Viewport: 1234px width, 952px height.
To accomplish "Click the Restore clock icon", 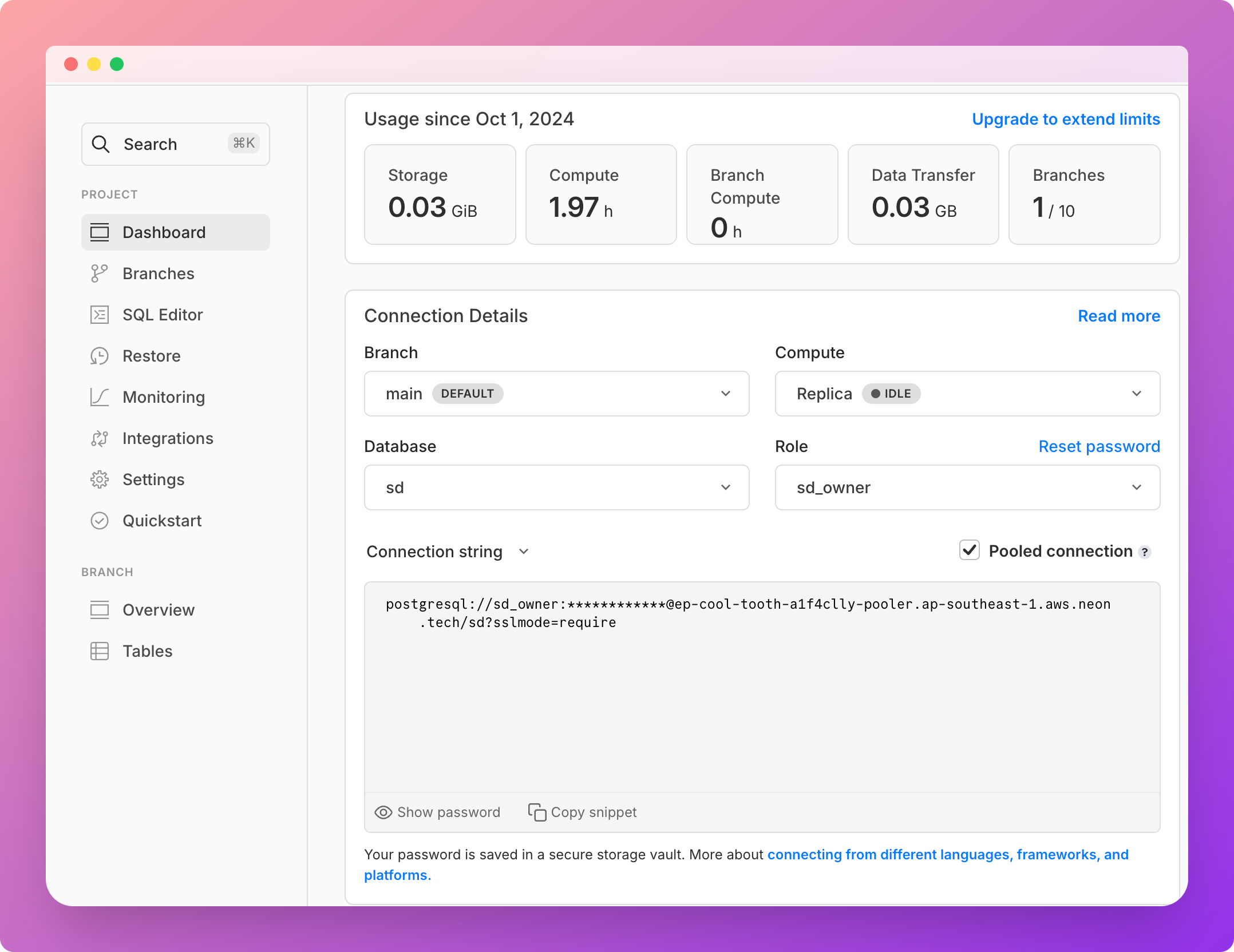I will pos(99,356).
